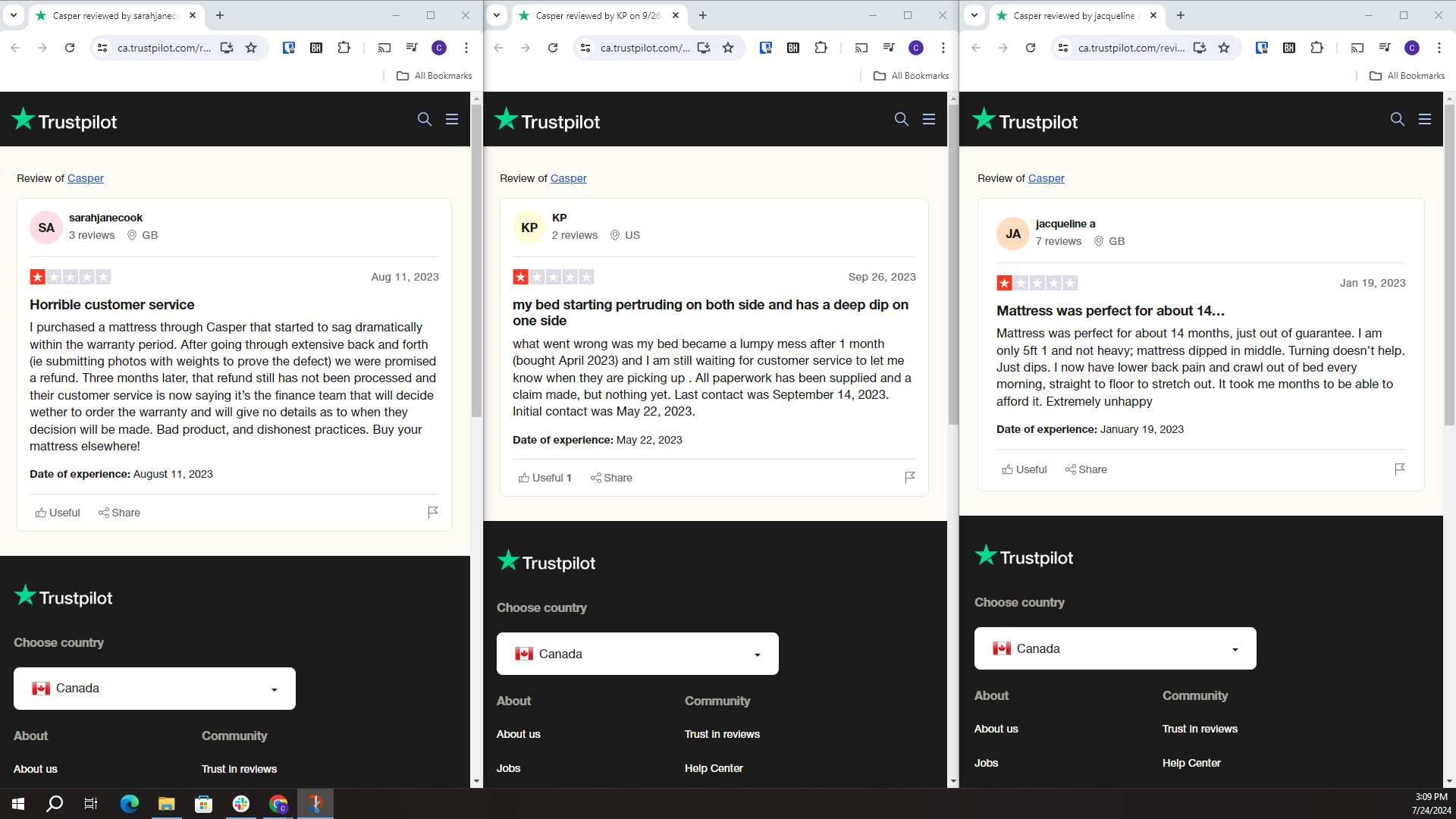
Task: Flag sarahjanecook's review with the flag icon
Action: 433,513
